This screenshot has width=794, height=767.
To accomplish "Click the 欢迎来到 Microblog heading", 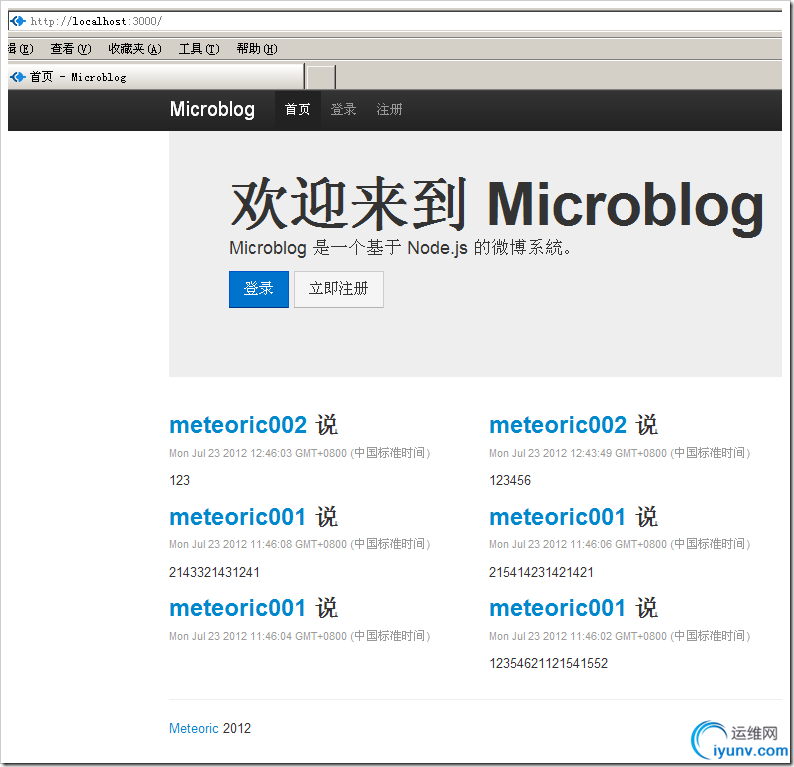I will pyautogui.click(x=497, y=205).
